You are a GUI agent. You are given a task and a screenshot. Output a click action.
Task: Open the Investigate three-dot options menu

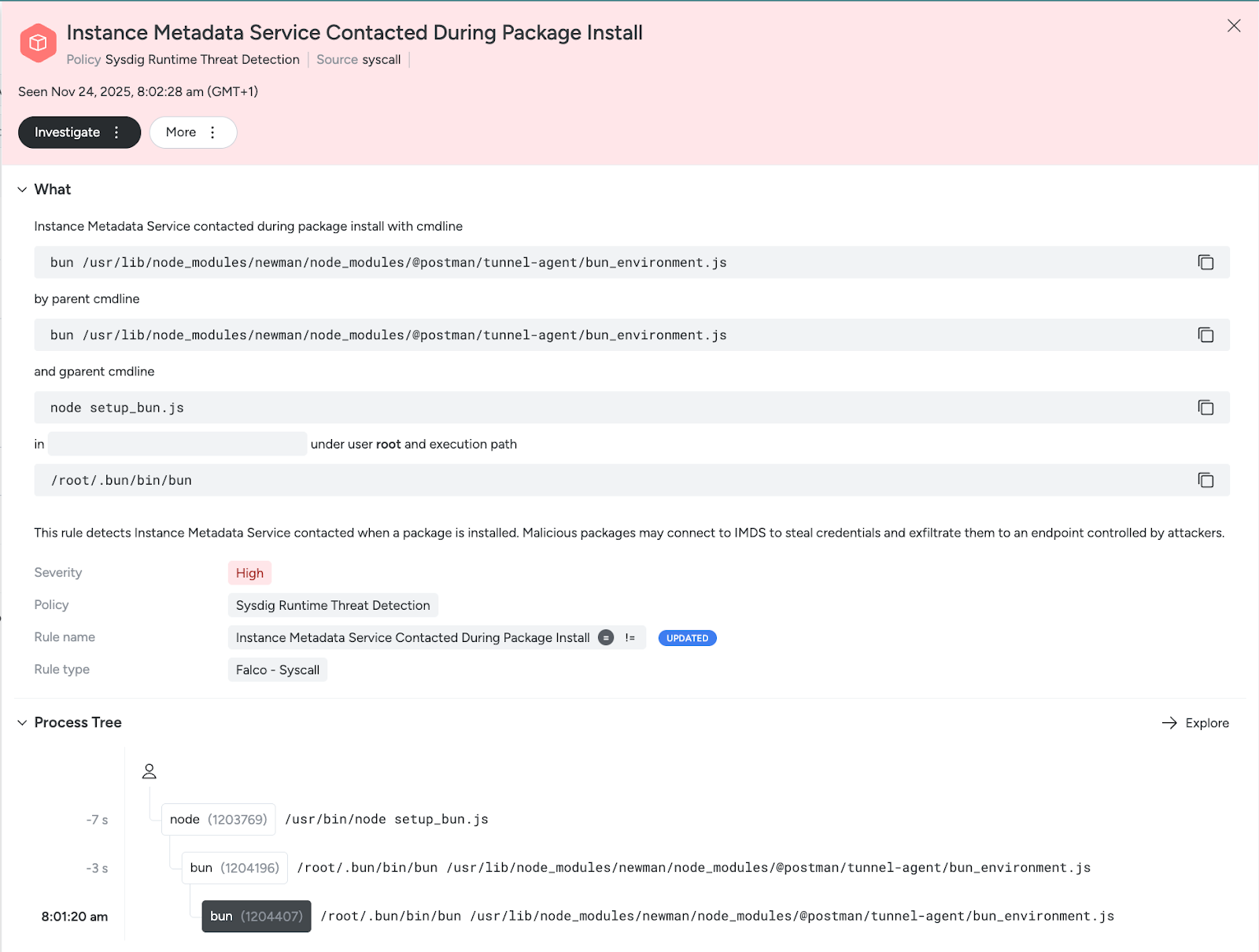coord(116,132)
